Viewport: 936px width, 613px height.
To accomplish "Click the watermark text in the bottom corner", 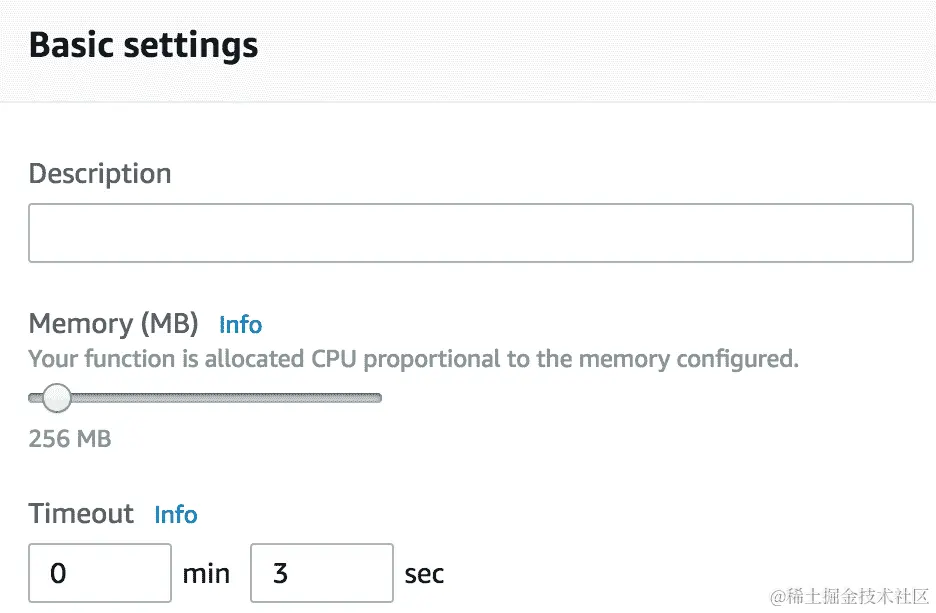I will click(x=848, y=596).
